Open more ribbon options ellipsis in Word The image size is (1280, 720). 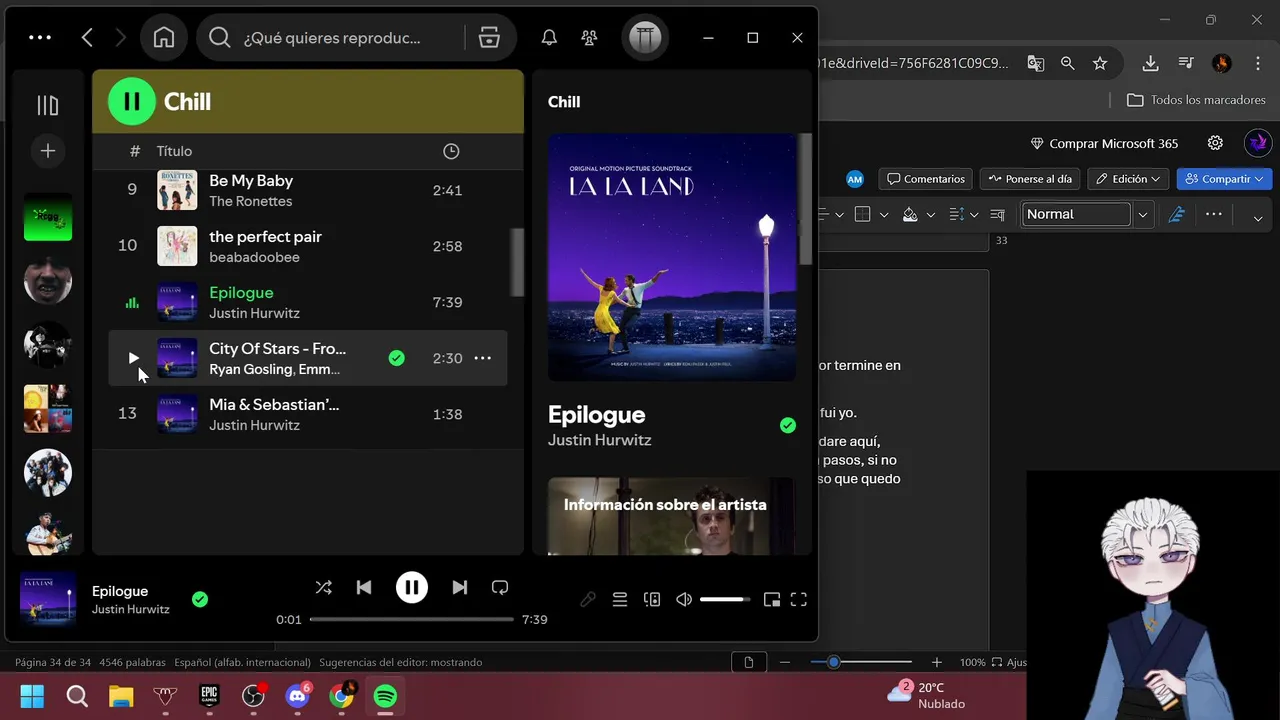click(x=1214, y=214)
